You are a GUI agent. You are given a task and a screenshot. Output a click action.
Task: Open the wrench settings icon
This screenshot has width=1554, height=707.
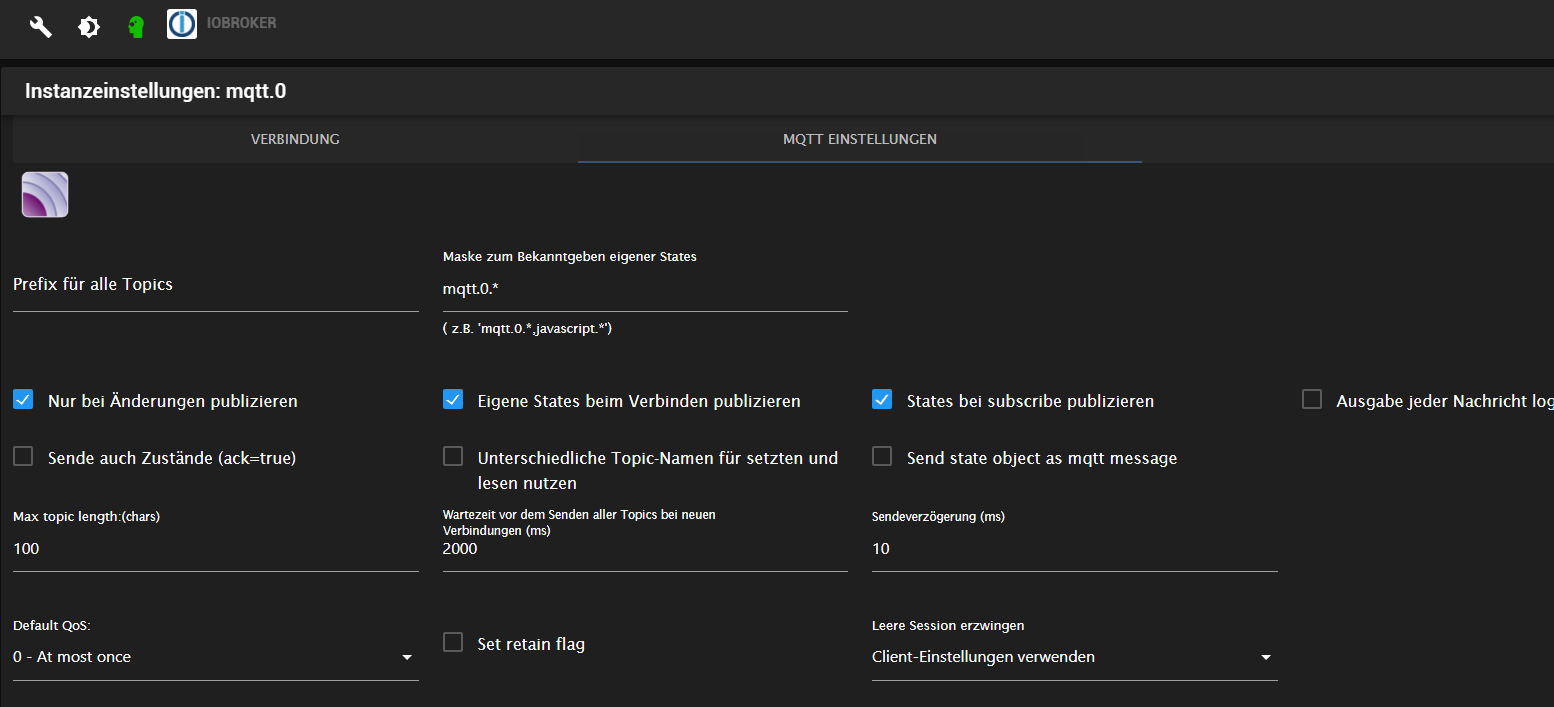coord(41,27)
